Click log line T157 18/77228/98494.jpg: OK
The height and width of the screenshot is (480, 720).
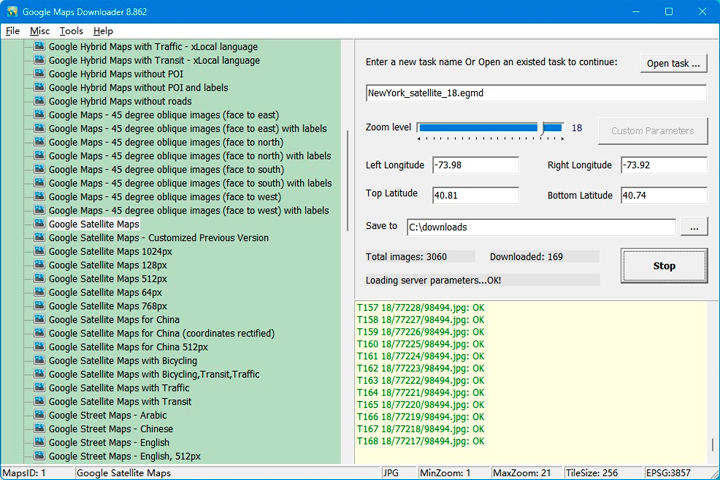pyautogui.click(x=421, y=307)
